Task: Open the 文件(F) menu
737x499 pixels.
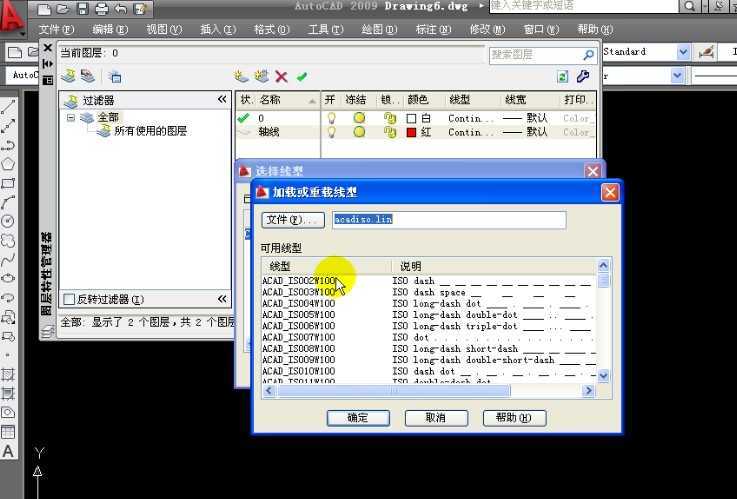Action: click(56, 30)
